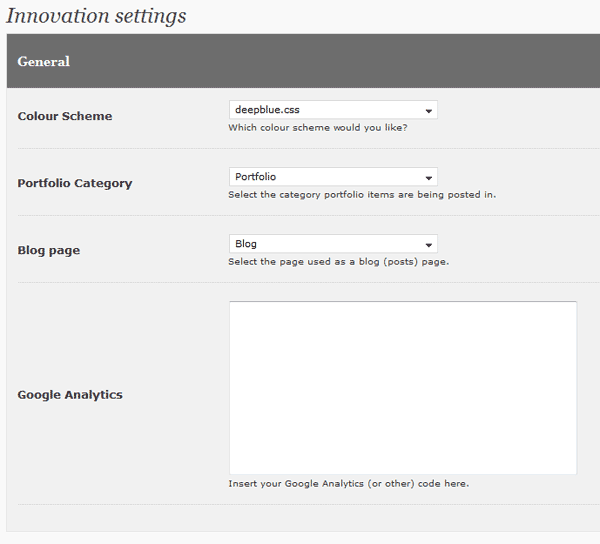Focus the Google Analytics code text area

pos(403,388)
